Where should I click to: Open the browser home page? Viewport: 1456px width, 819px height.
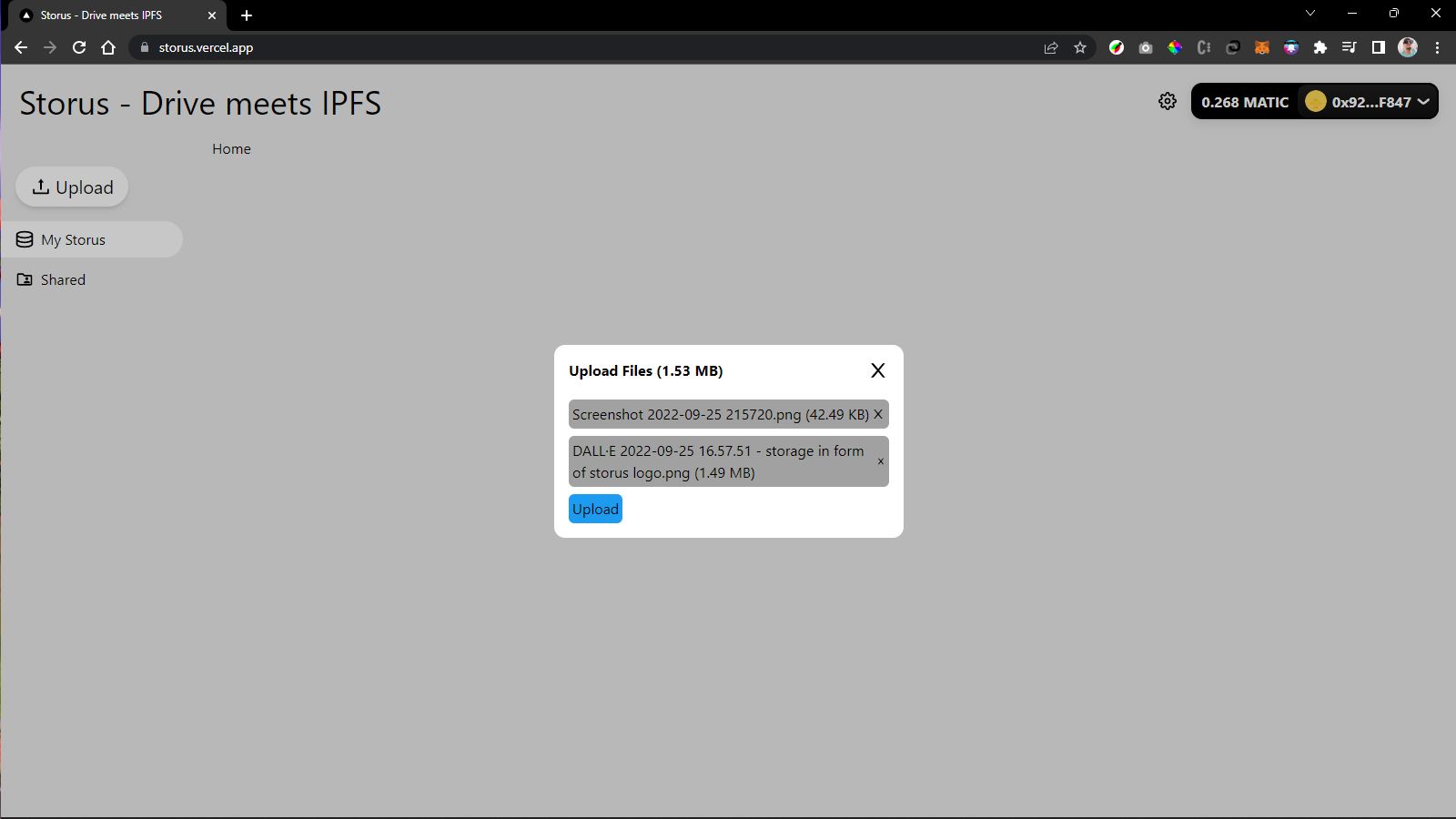click(108, 47)
